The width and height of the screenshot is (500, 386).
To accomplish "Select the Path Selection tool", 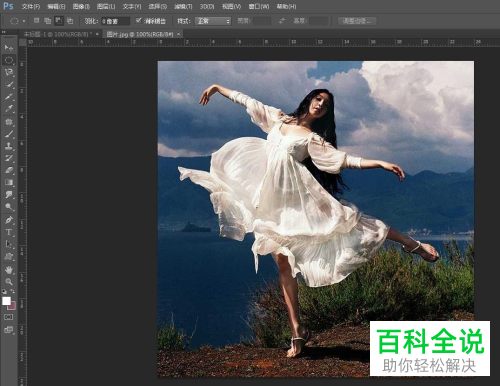I will (9, 244).
